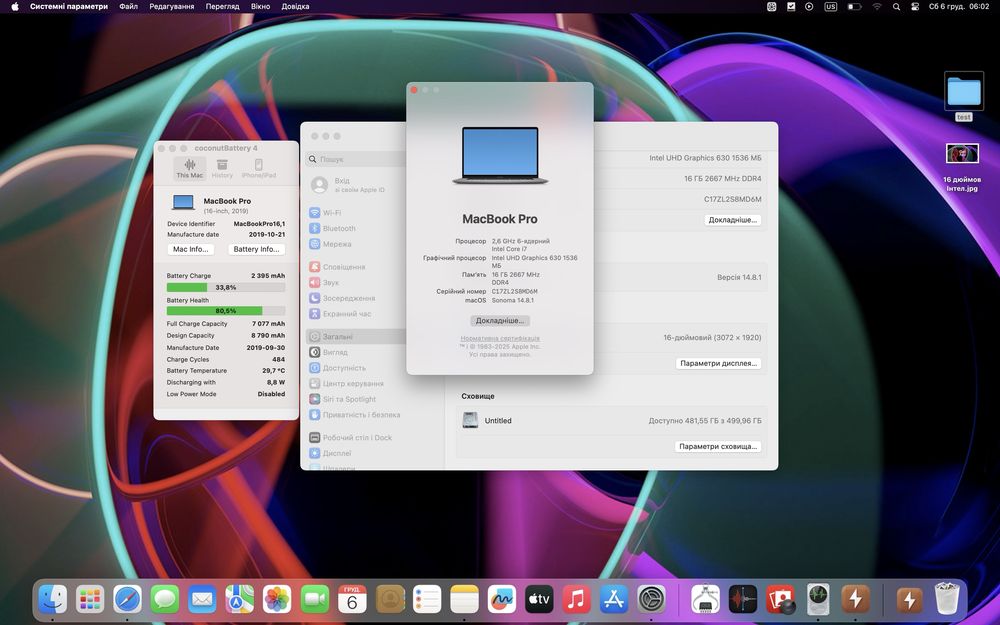
Task: Open the dock app with the green waveform icon
Action: click(x=818, y=599)
